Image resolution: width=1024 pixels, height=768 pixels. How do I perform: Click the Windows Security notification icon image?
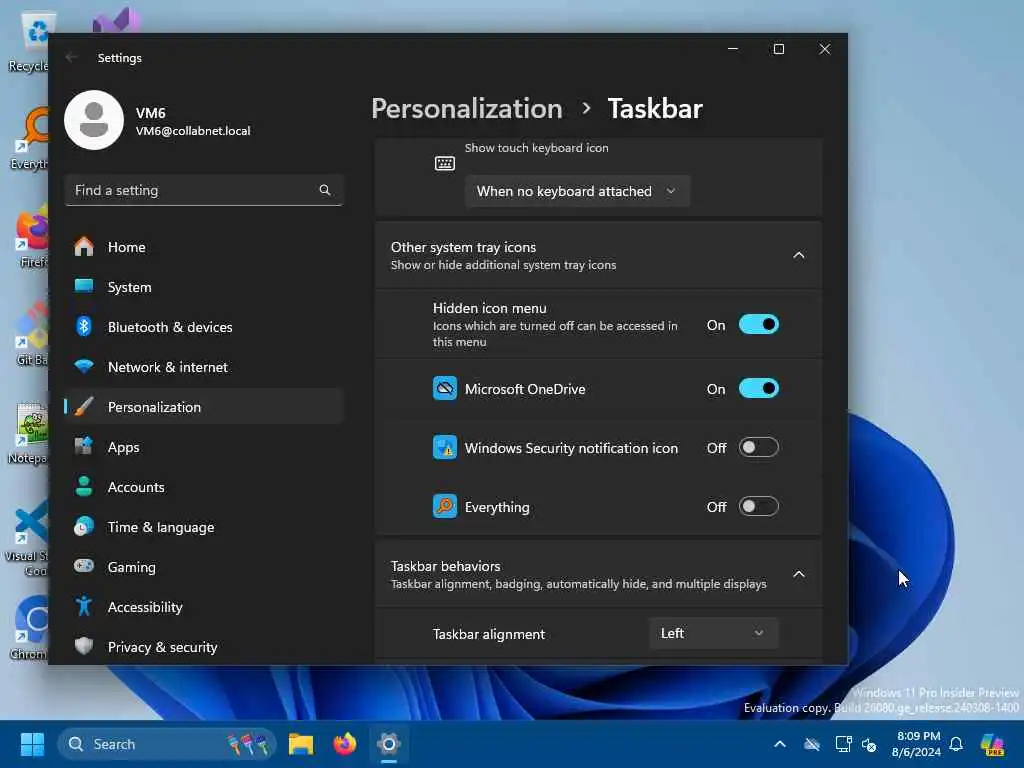tap(445, 448)
